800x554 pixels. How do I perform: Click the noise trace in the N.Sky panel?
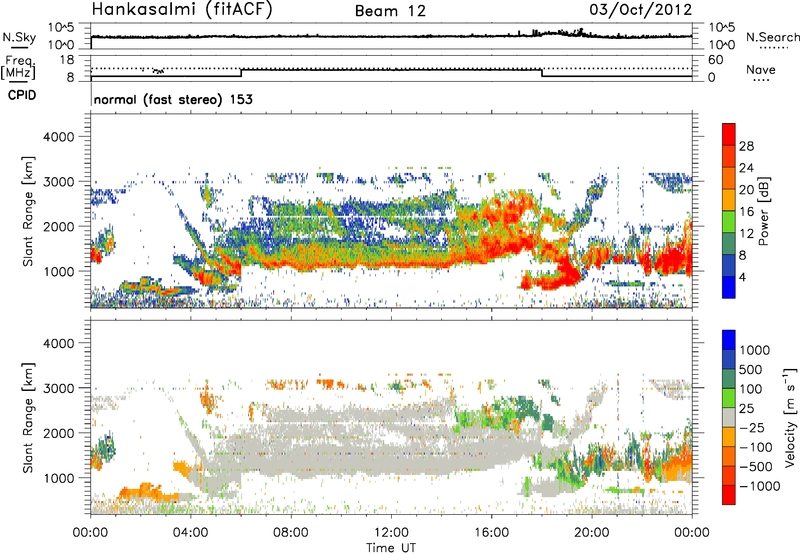pos(391,36)
